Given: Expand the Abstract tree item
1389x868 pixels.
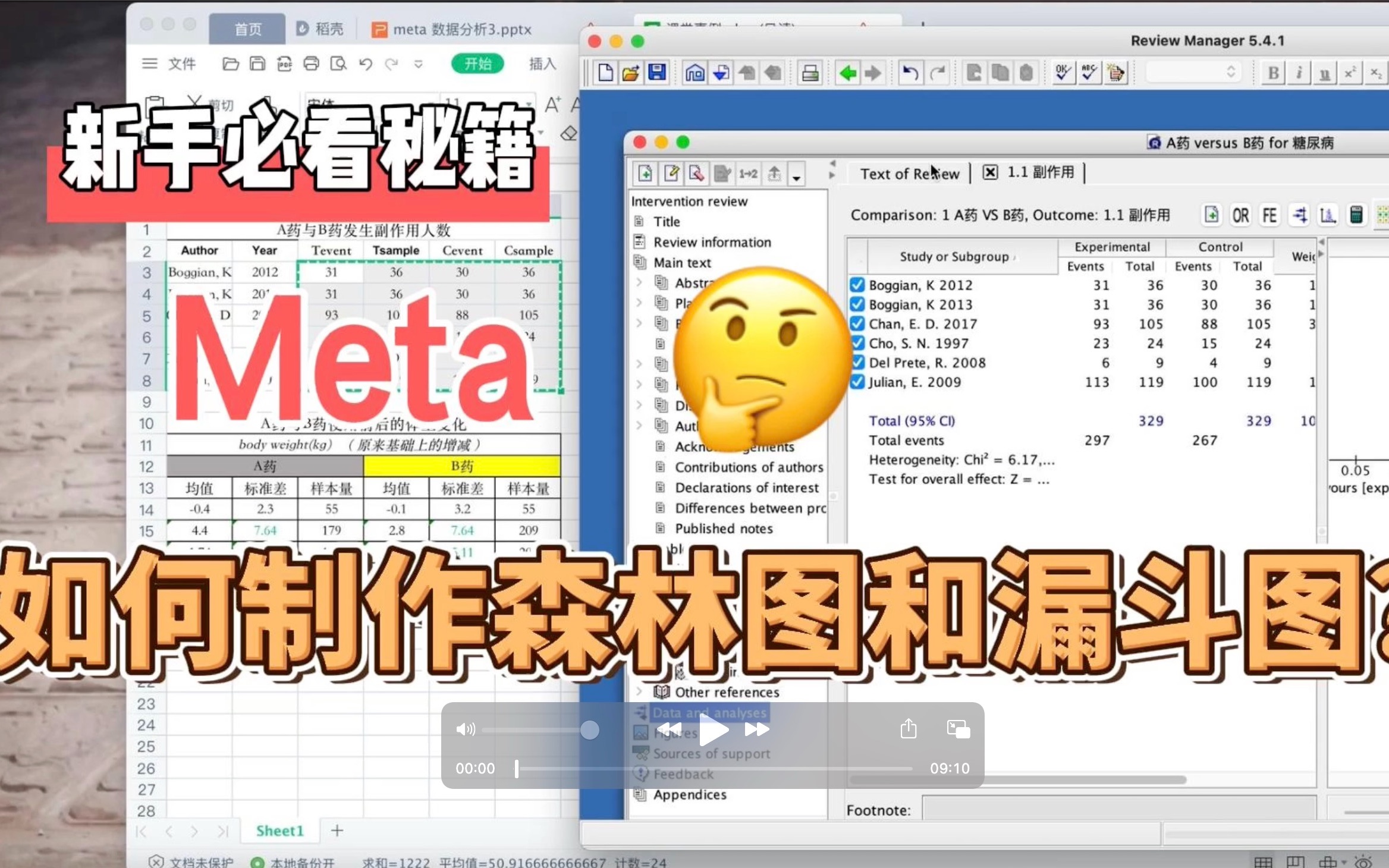Looking at the screenshot, I should 637,282.
